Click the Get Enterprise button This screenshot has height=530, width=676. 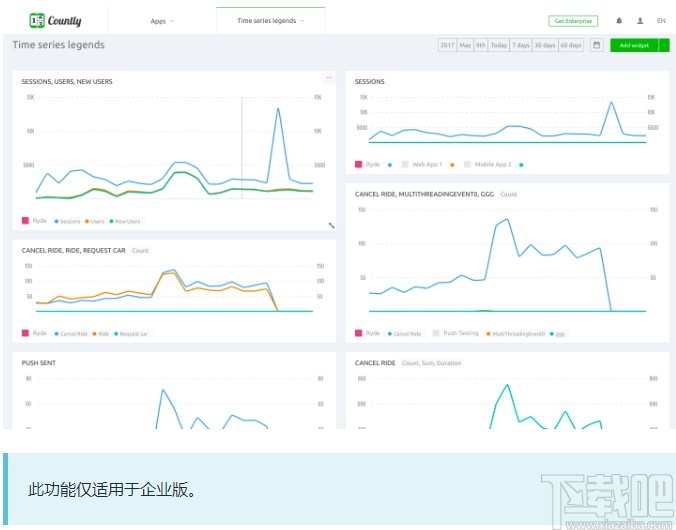(573, 21)
